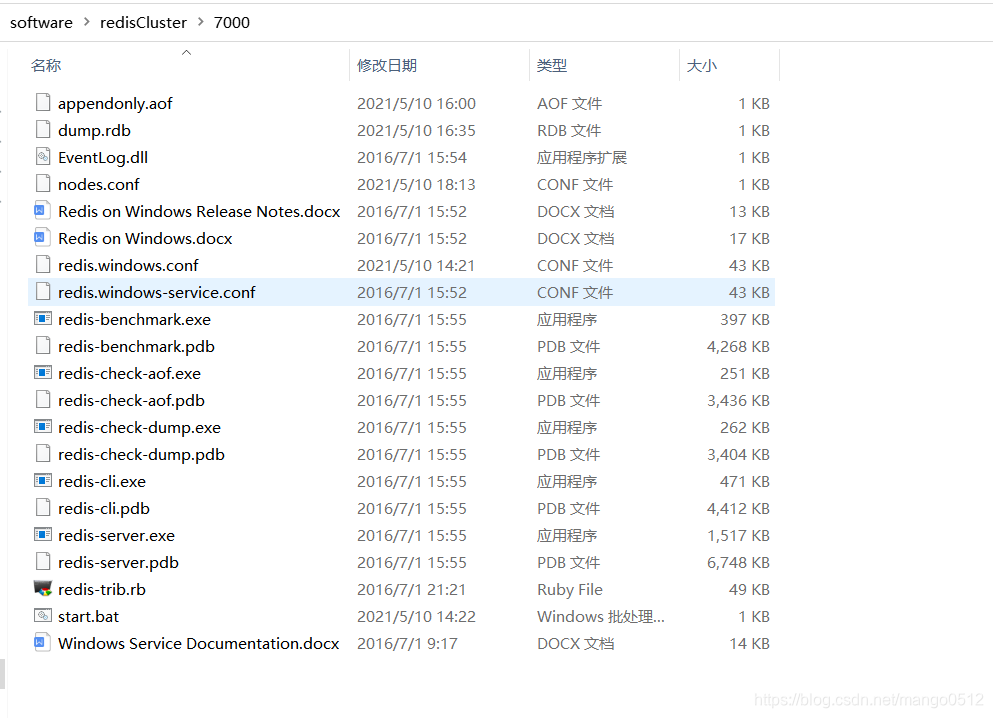Sort by 修改日期 column header
The height and width of the screenshot is (718, 993).
pyautogui.click(x=387, y=65)
